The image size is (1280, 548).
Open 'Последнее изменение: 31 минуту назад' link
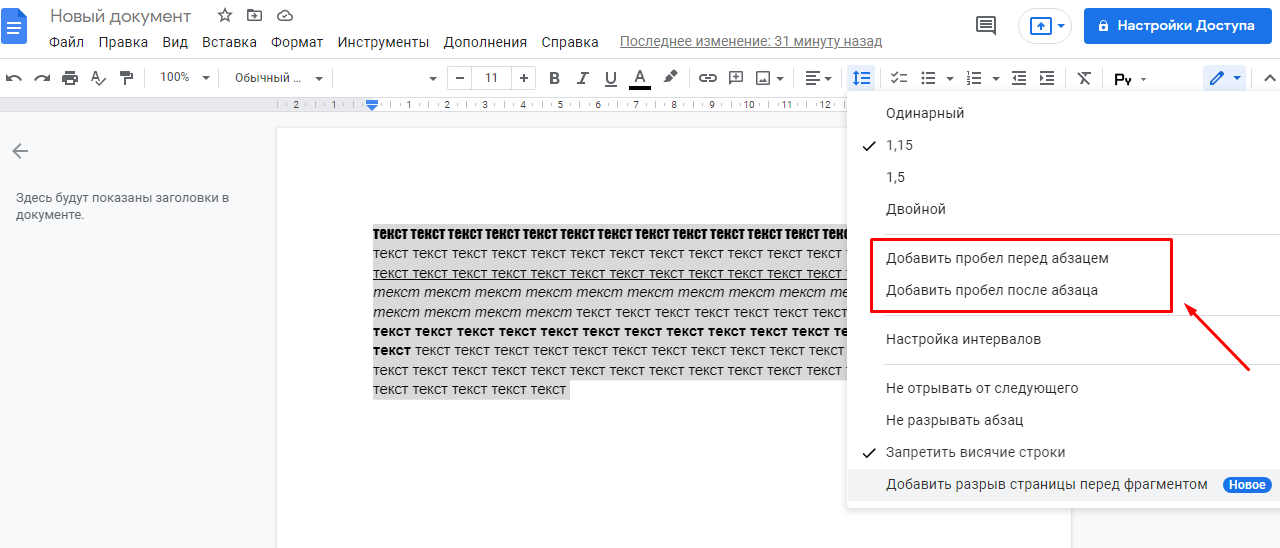coord(750,42)
